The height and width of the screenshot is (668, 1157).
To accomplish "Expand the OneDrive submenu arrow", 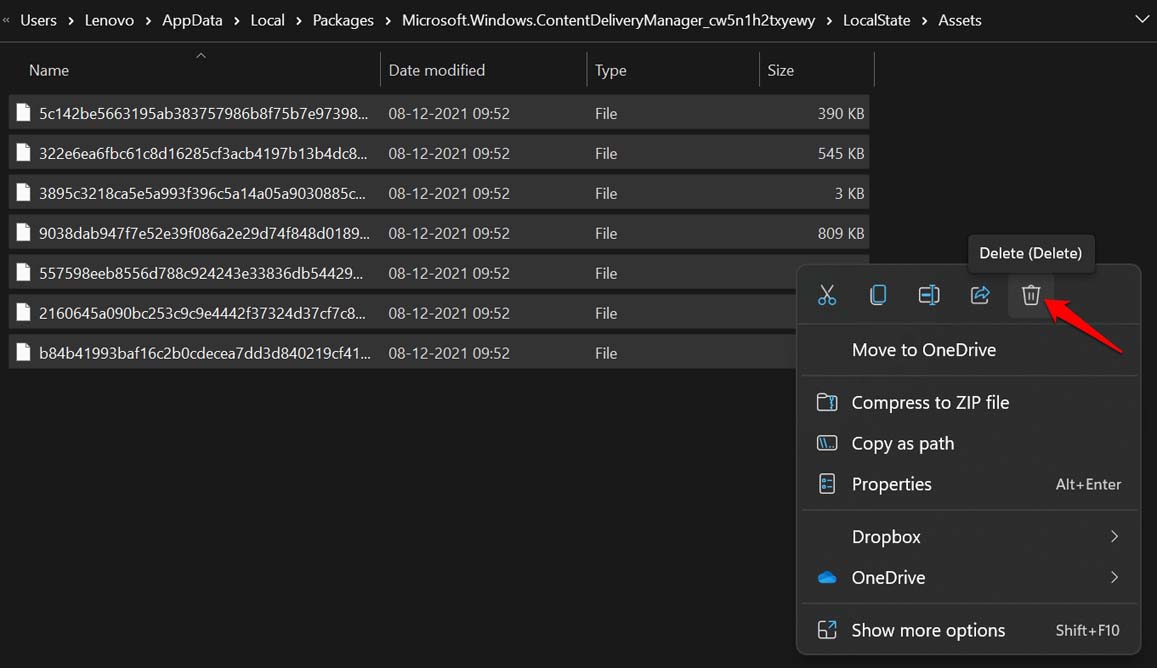I will click(x=1114, y=578).
